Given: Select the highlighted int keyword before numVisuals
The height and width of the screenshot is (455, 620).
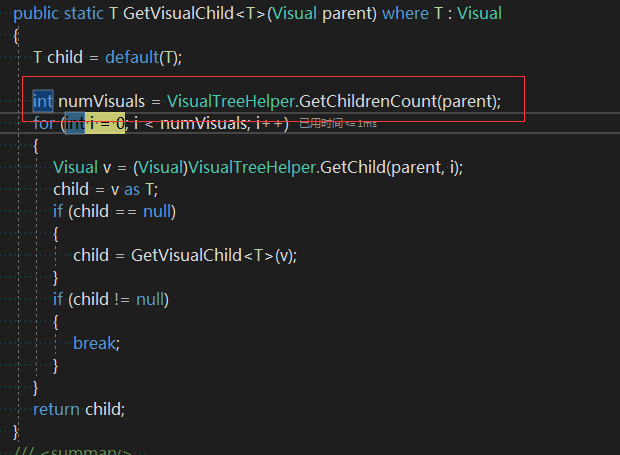Looking at the screenshot, I should tap(43, 101).
